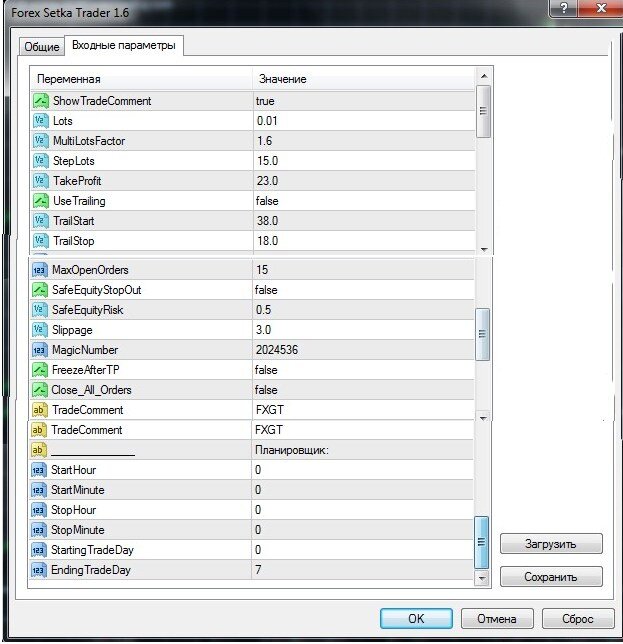Click the Переменная column header
The height and width of the screenshot is (644, 623).
[x=141, y=79]
